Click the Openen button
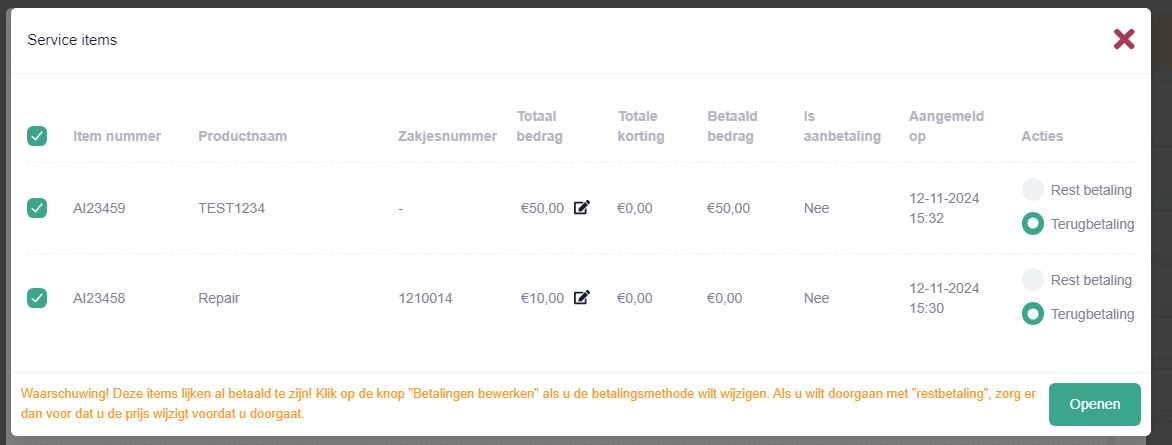Viewport: 1172px width, 445px height. [x=1094, y=405]
